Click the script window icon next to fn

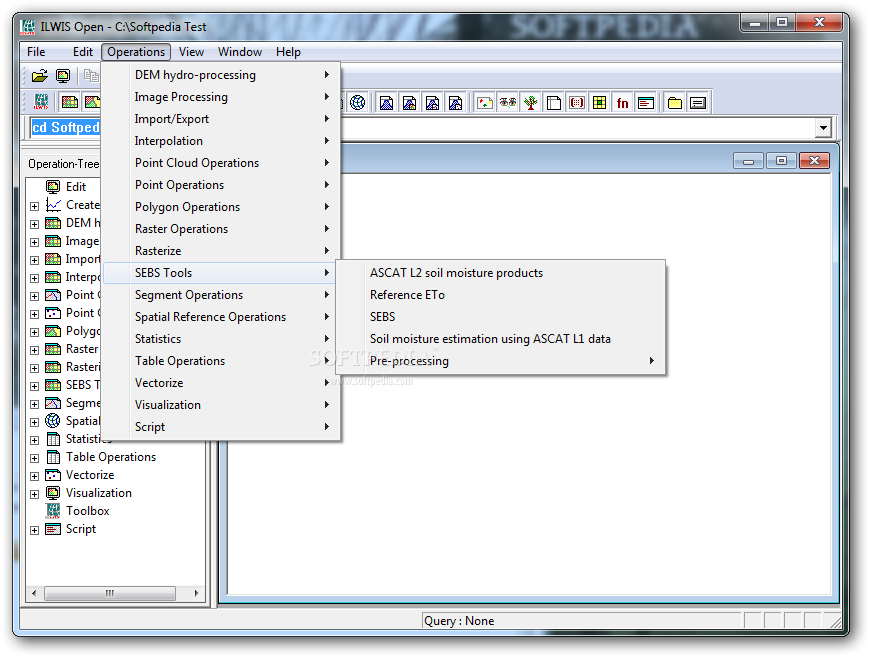646,103
